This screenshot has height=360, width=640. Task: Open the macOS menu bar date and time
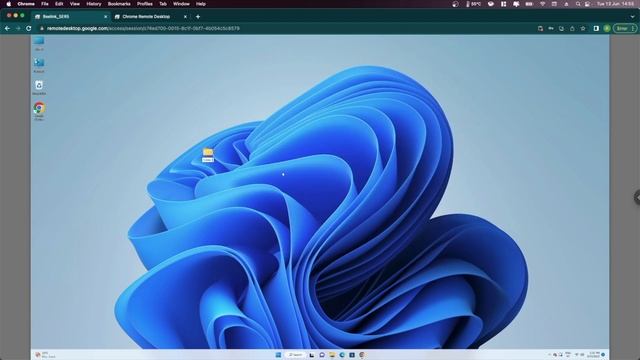tap(616, 4)
